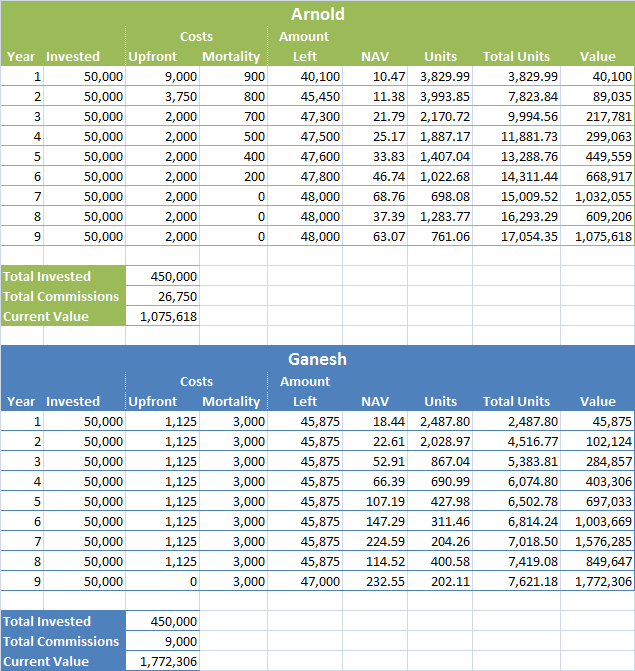Screen dimensions: 635x671
Task: Select total units cell 13,288.76
Action: click(x=529, y=156)
